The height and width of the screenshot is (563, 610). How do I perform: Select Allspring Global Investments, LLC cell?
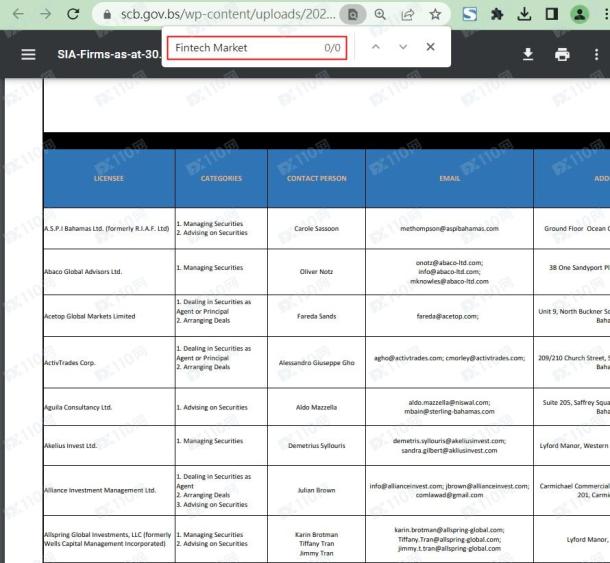tap(107, 539)
